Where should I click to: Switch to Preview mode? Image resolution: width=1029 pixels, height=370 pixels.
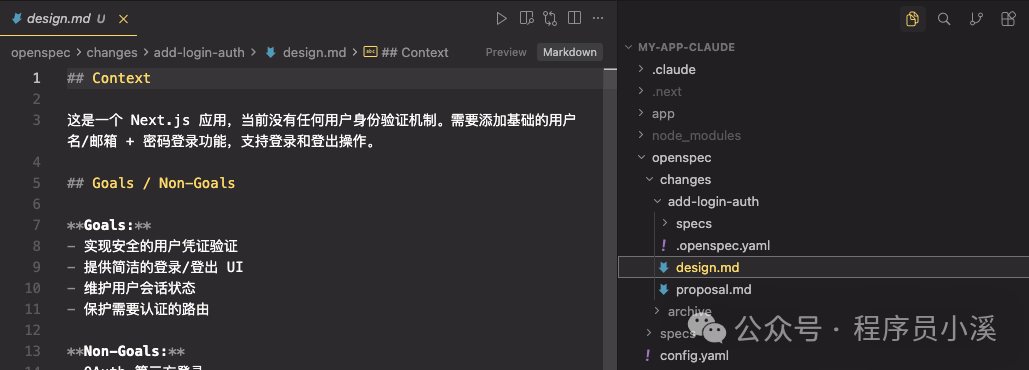(506, 52)
